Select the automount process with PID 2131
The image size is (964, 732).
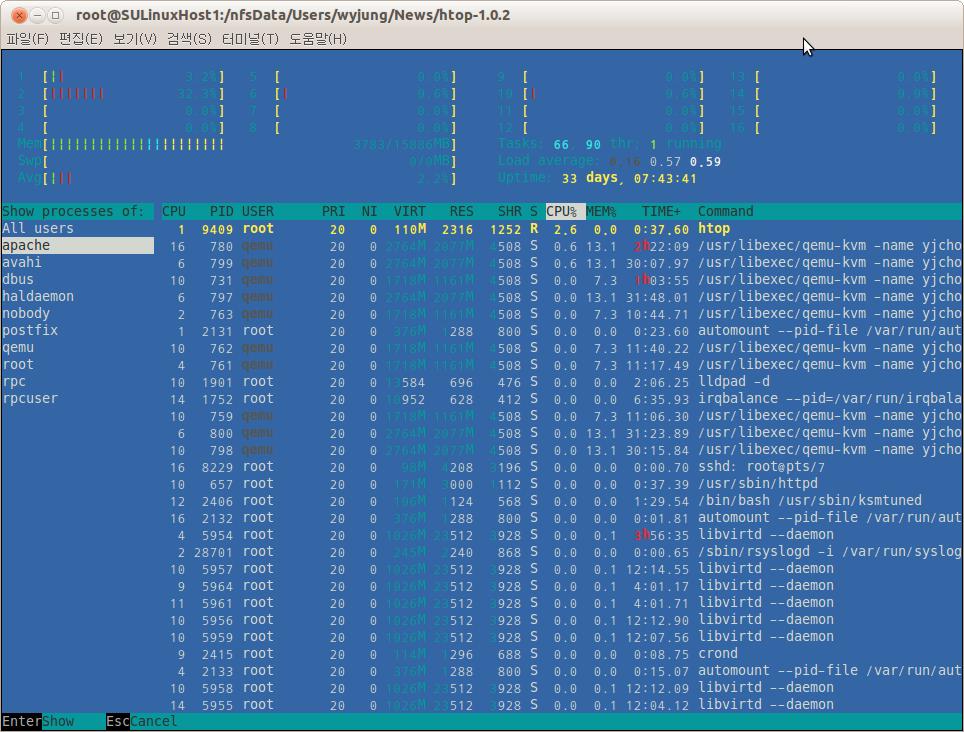click(x=562, y=331)
